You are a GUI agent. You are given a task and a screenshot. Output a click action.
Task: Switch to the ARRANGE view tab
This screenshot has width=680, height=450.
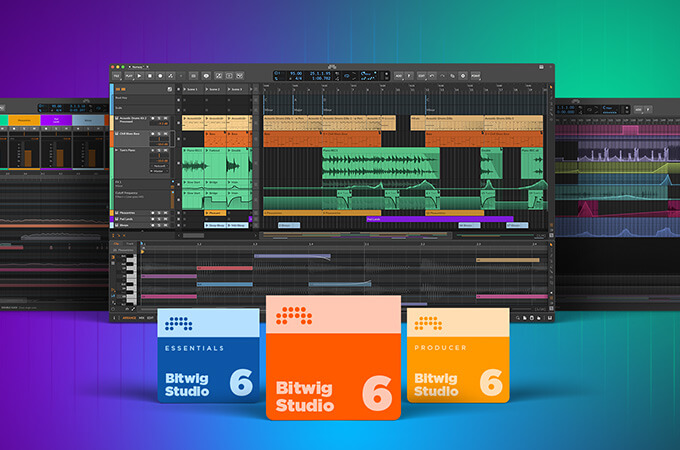129,318
